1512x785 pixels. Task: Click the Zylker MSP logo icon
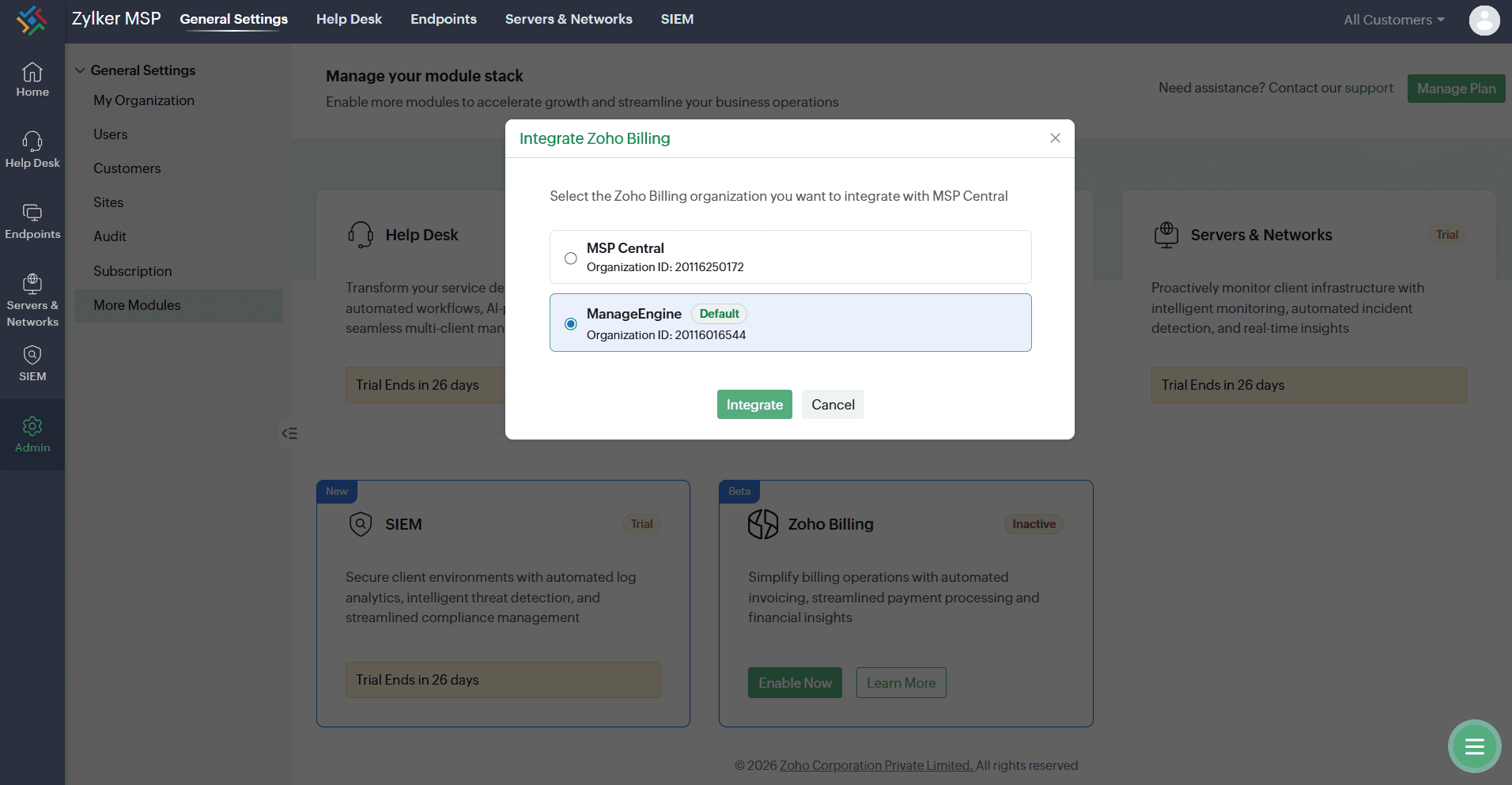(x=32, y=20)
